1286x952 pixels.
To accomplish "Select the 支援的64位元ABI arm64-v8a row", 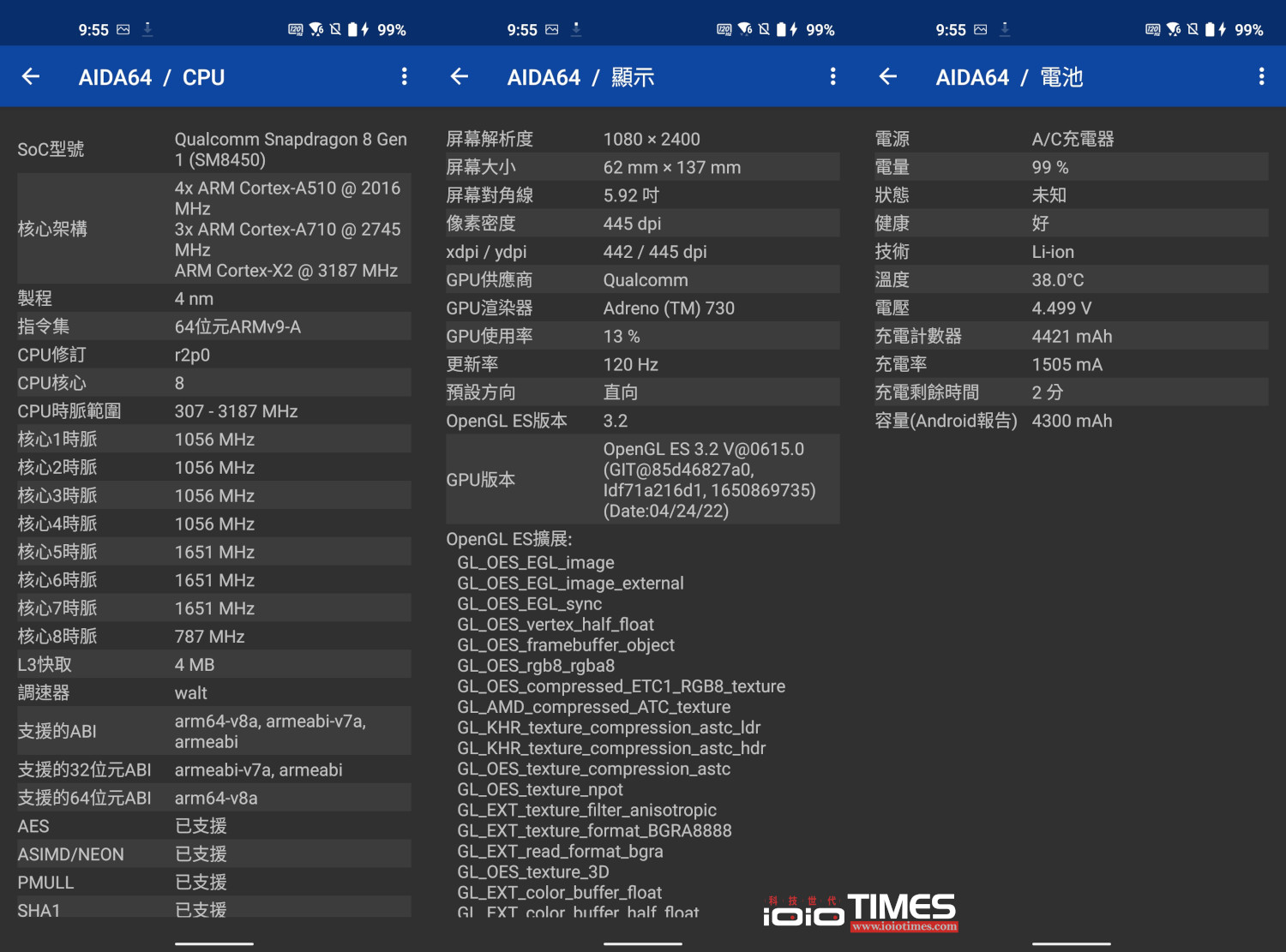I will click(214, 798).
